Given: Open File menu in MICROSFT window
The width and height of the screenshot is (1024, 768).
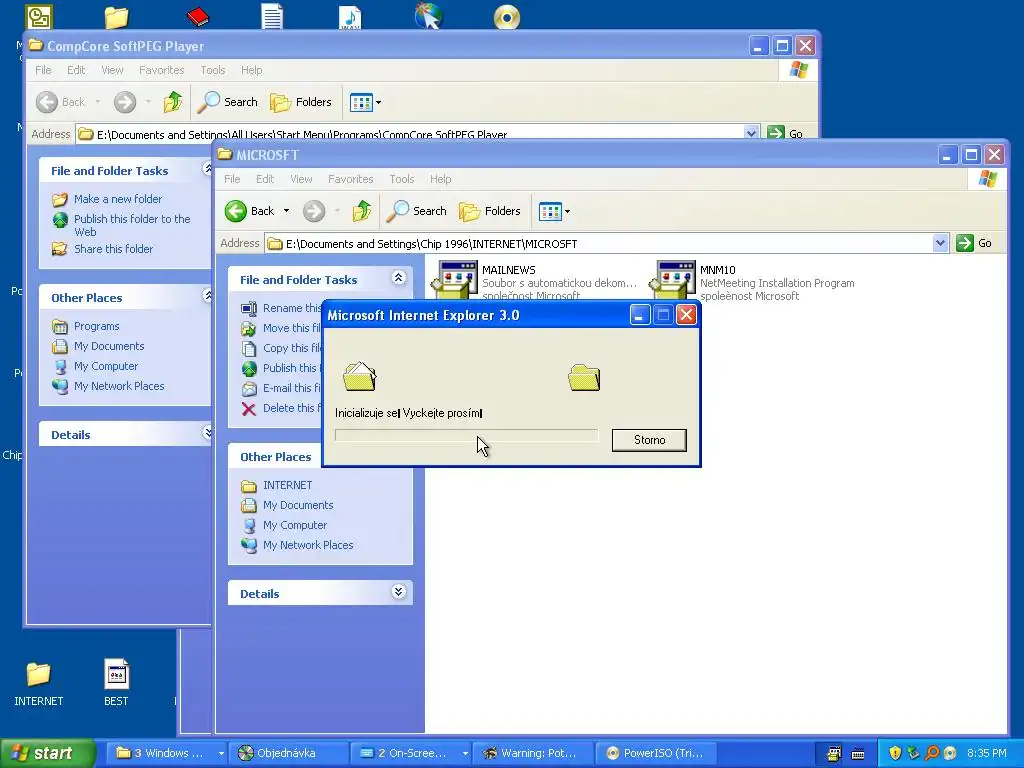Looking at the screenshot, I should coord(232,179).
